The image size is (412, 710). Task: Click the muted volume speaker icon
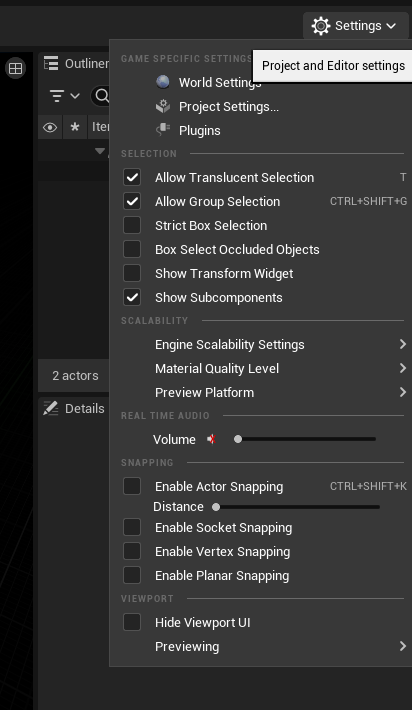(x=211, y=439)
